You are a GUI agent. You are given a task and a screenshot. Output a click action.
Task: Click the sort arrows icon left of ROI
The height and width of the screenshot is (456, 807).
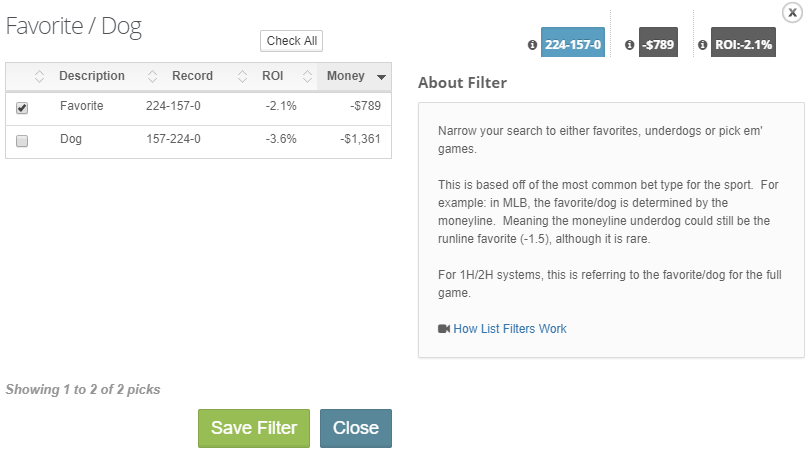click(242, 76)
